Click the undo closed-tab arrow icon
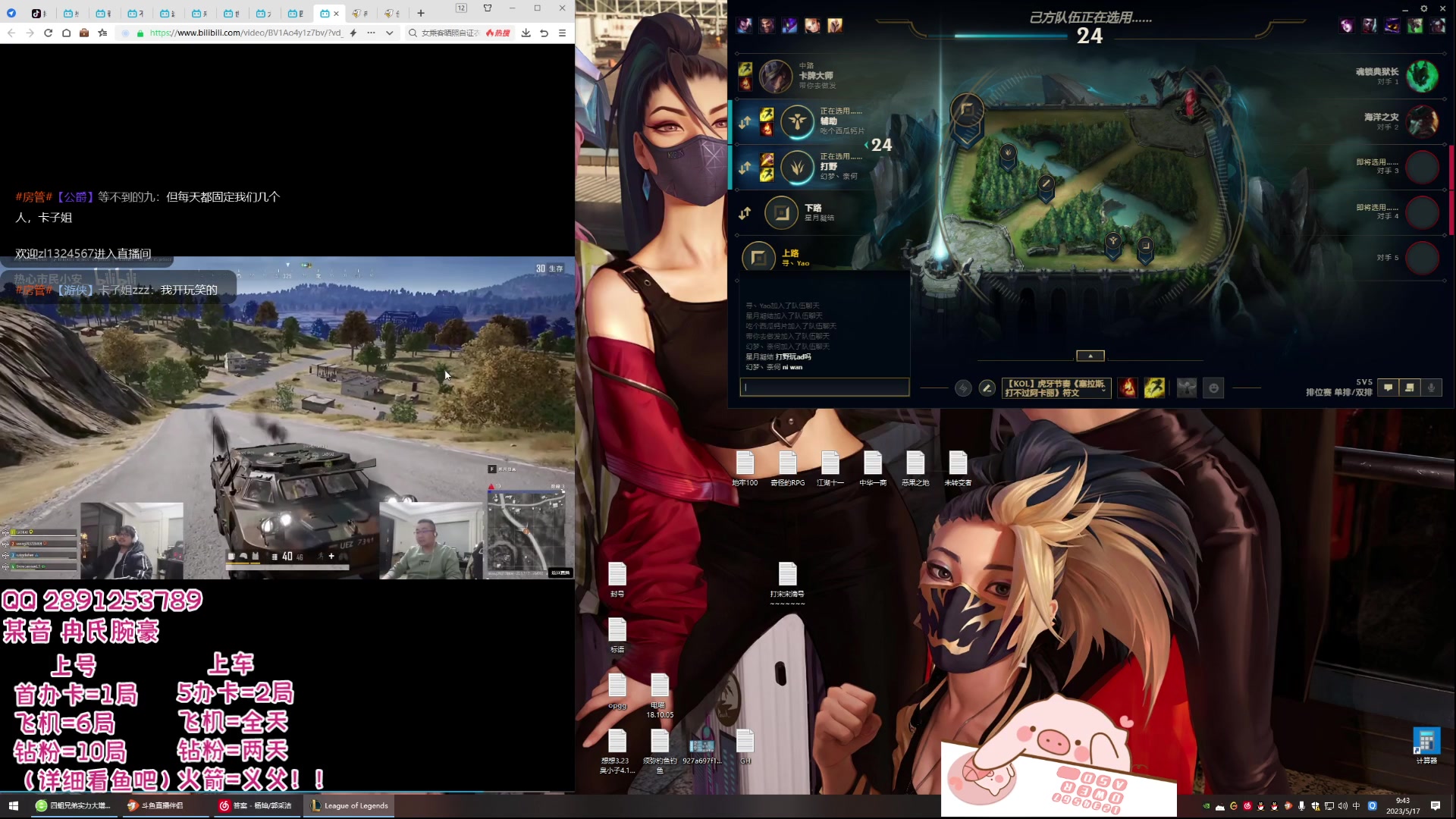The image size is (1456, 819). pyautogui.click(x=544, y=33)
